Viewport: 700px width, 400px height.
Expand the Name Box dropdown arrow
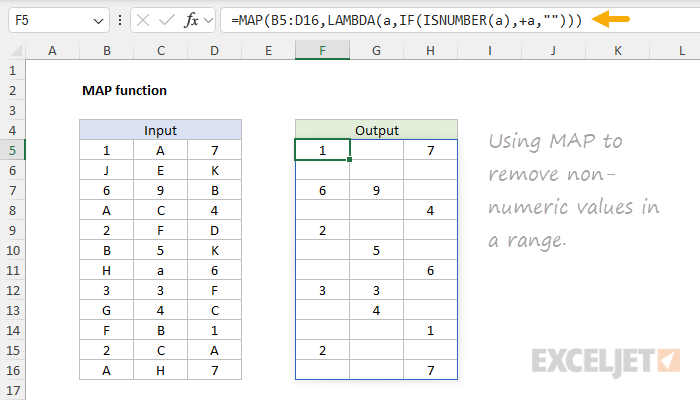click(x=98, y=21)
